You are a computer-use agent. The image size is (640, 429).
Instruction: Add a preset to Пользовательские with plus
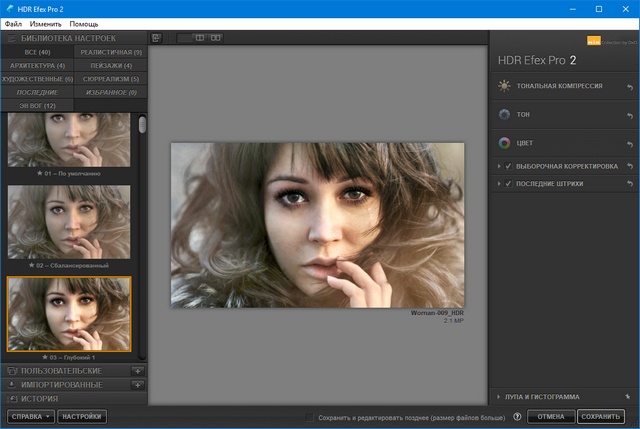point(138,371)
